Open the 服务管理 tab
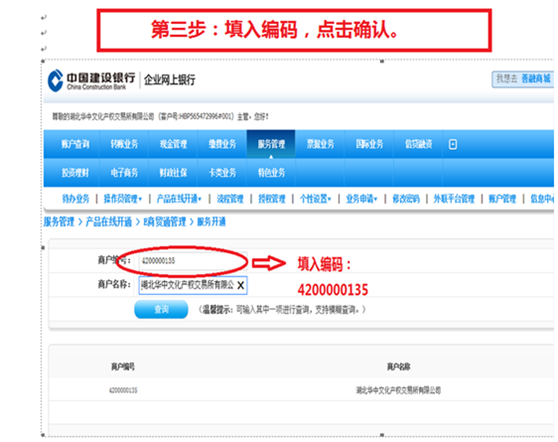This screenshot has height=442, width=558. click(271, 144)
